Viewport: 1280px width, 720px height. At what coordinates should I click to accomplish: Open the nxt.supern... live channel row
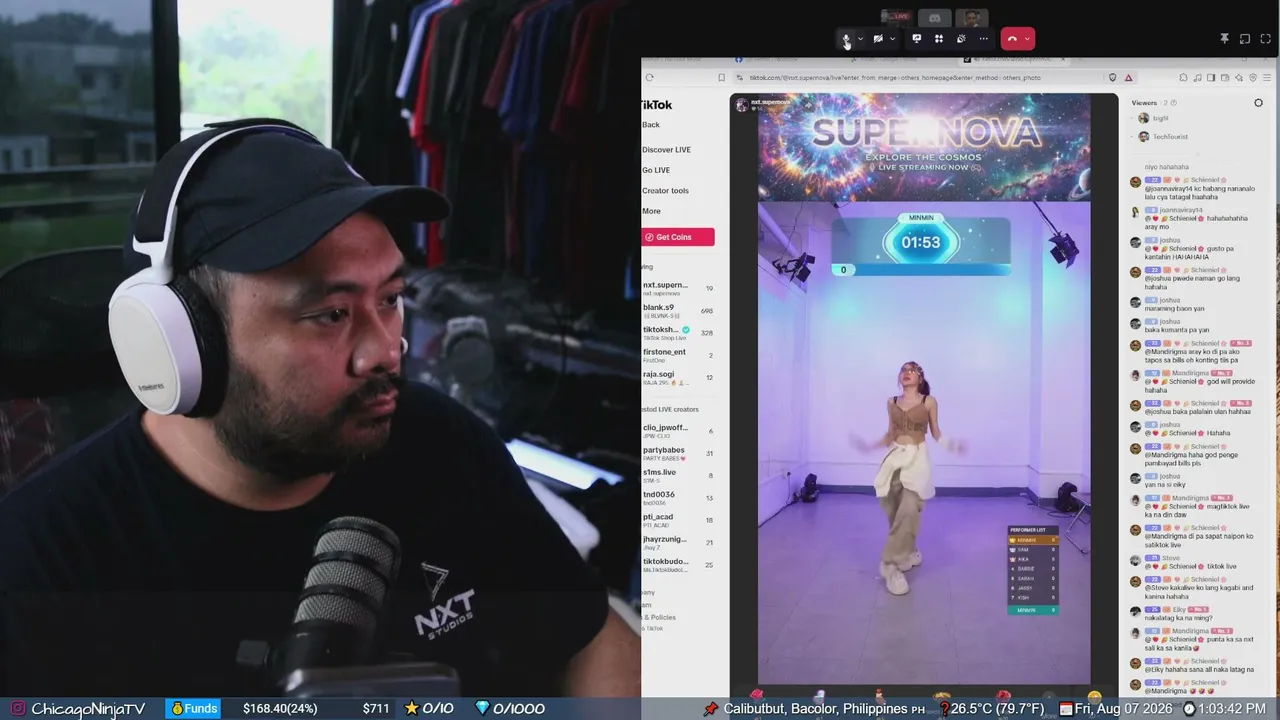pyautogui.click(x=678, y=288)
